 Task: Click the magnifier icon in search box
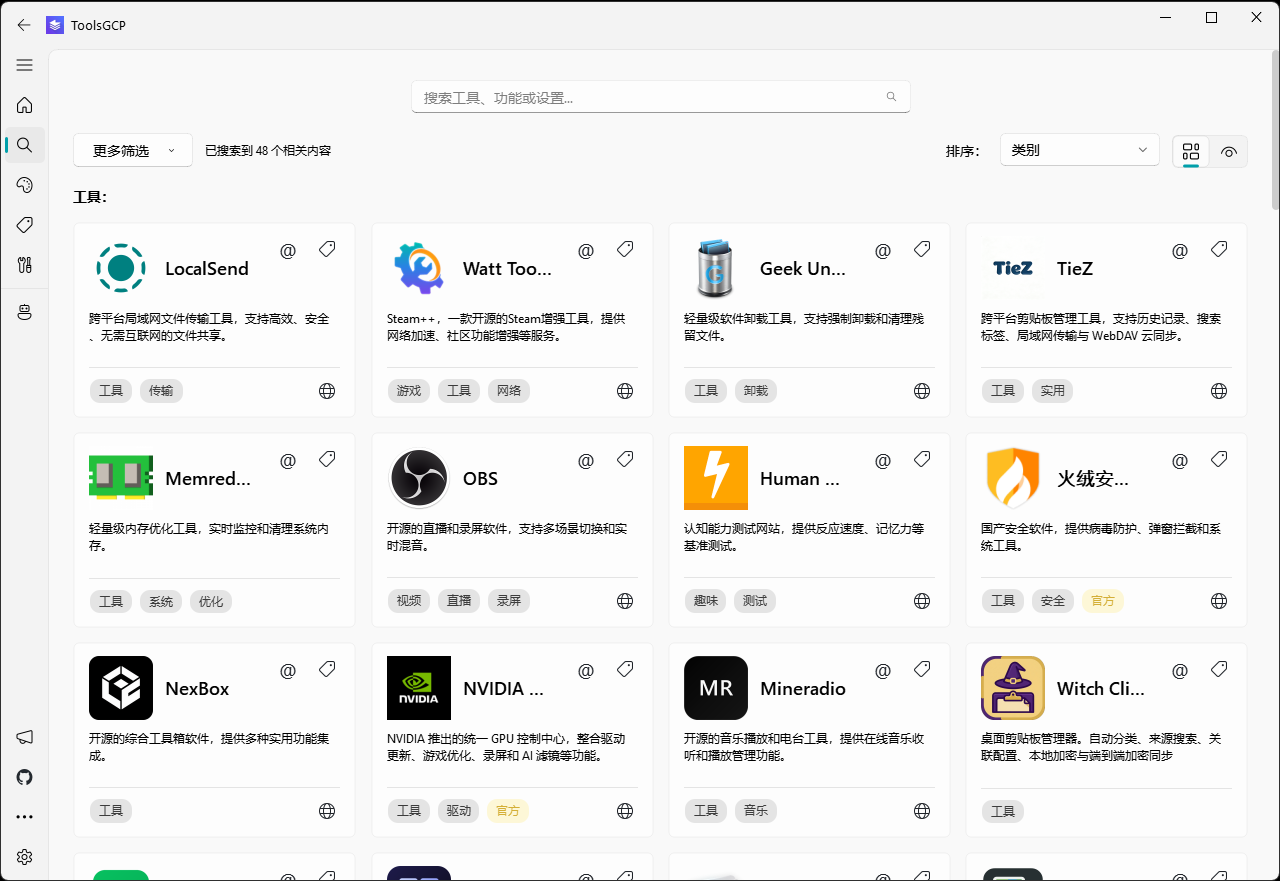click(891, 97)
